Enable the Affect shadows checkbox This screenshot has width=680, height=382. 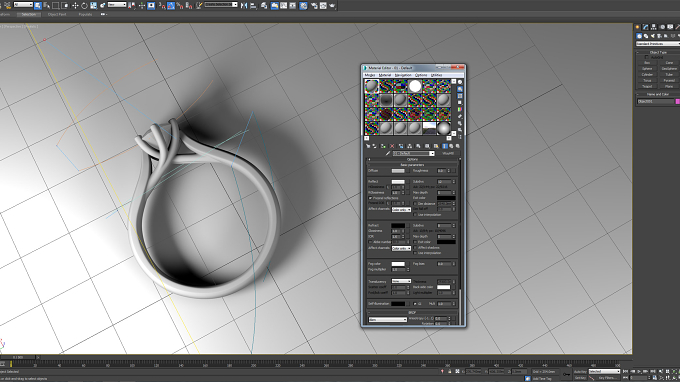[415, 248]
